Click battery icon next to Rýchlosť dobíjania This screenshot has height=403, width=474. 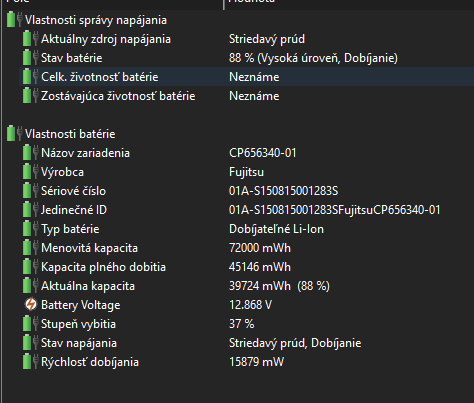31,362
